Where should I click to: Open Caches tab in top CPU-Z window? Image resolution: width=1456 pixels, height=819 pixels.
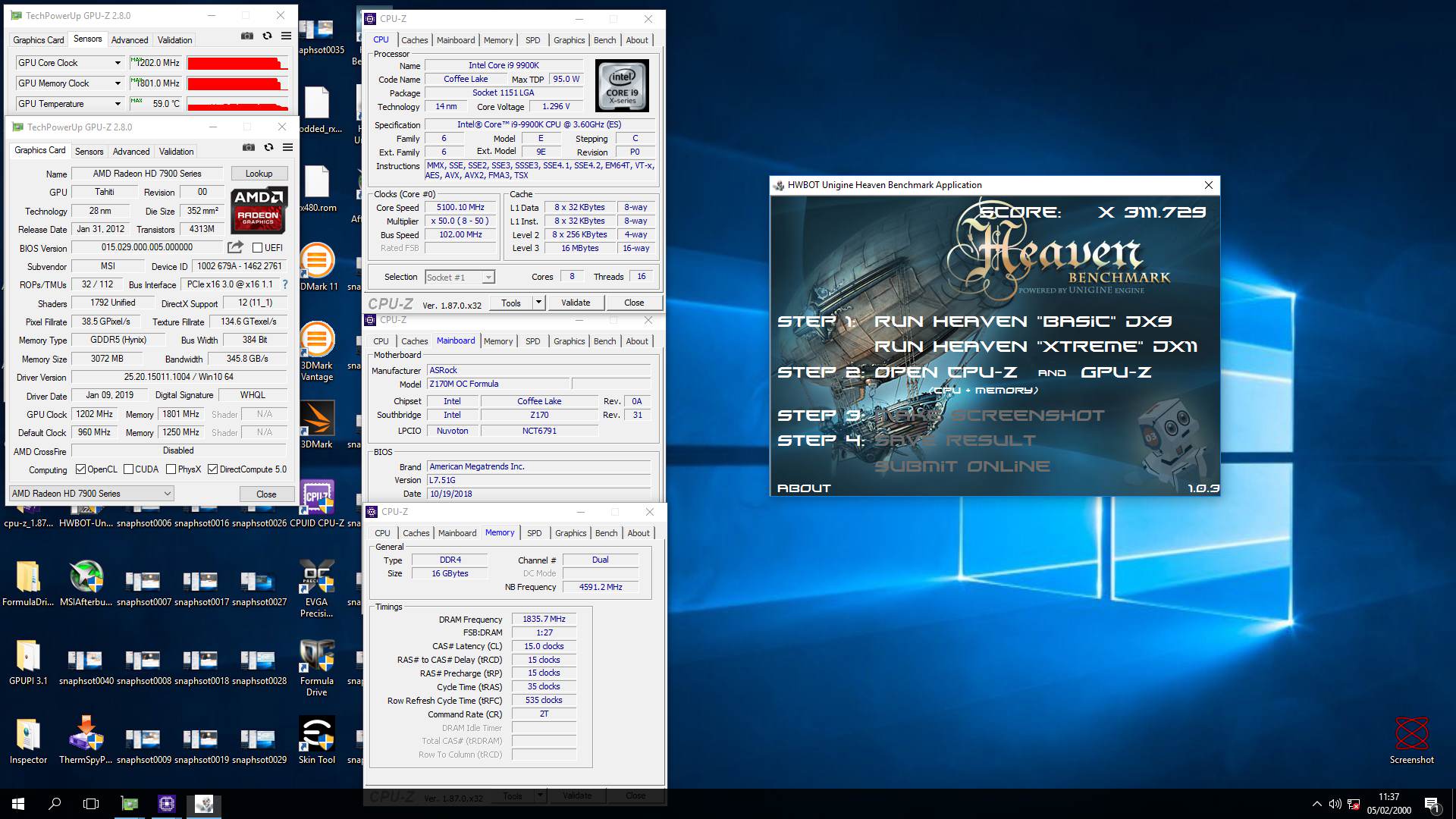pos(415,40)
